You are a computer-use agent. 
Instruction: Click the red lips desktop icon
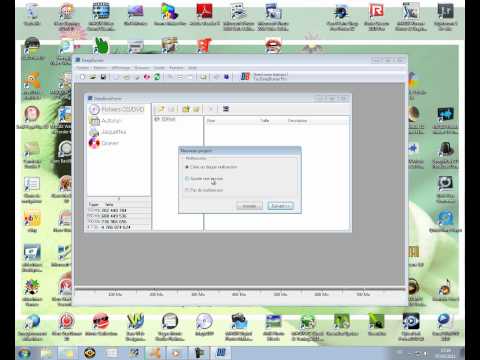273,46
